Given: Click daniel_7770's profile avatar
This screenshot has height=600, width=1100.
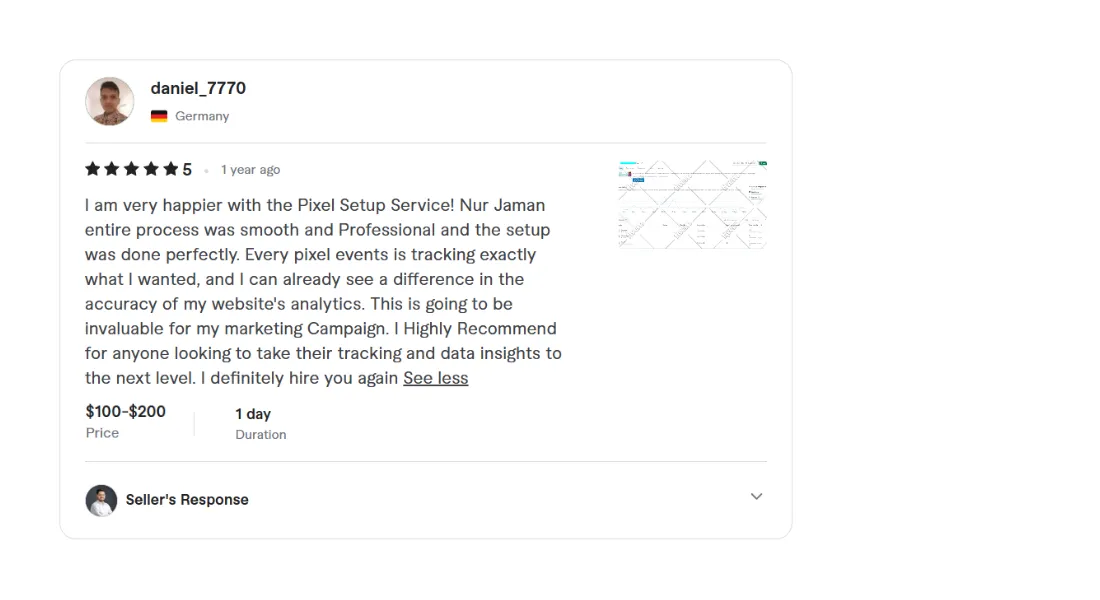Looking at the screenshot, I should coord(110,101).
